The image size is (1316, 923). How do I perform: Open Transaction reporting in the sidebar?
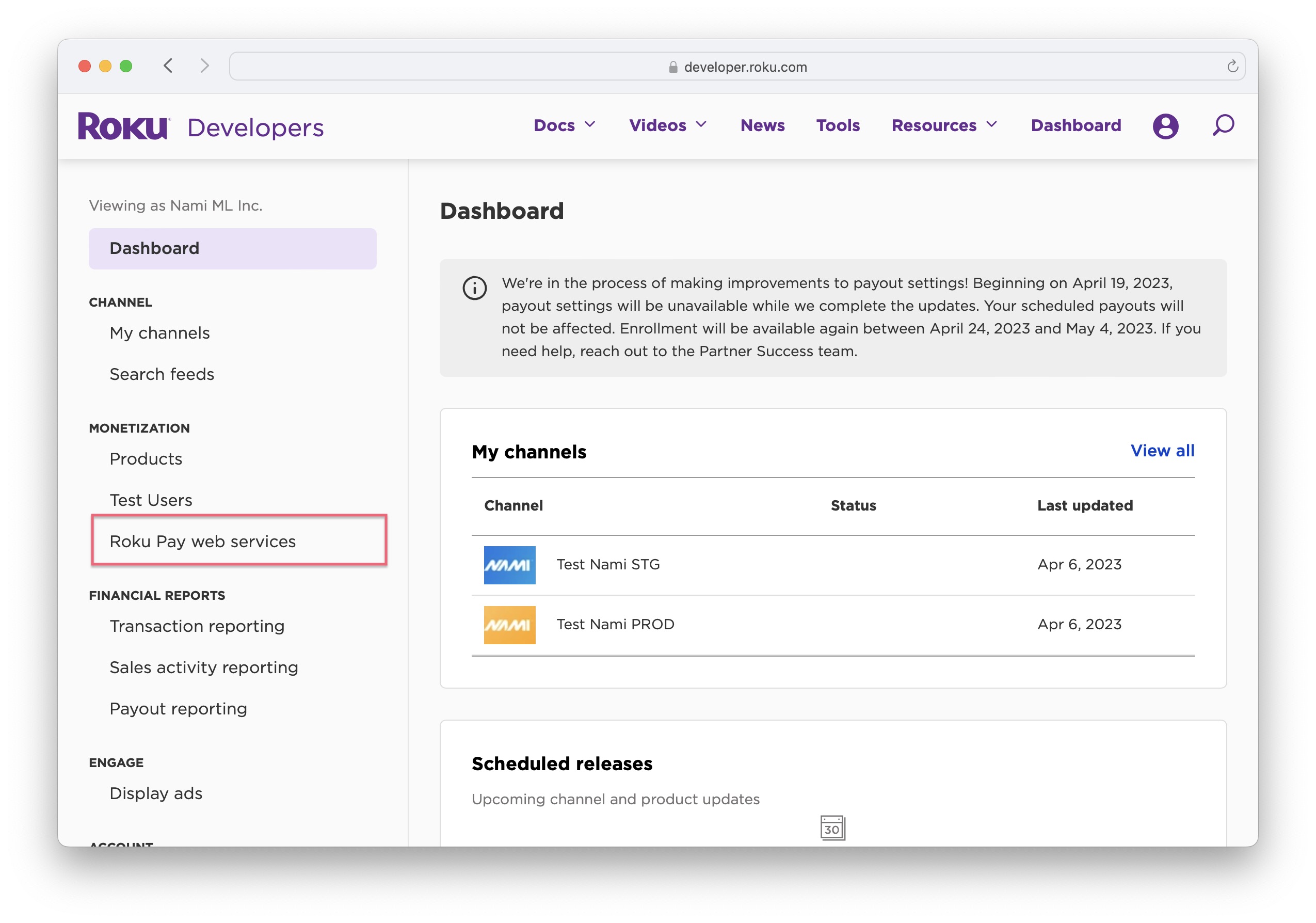point(197,626)
